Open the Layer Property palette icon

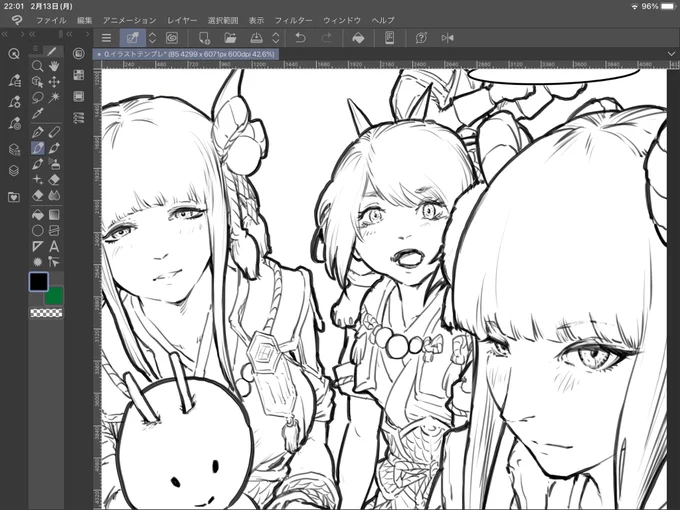(x=14, y=150)
